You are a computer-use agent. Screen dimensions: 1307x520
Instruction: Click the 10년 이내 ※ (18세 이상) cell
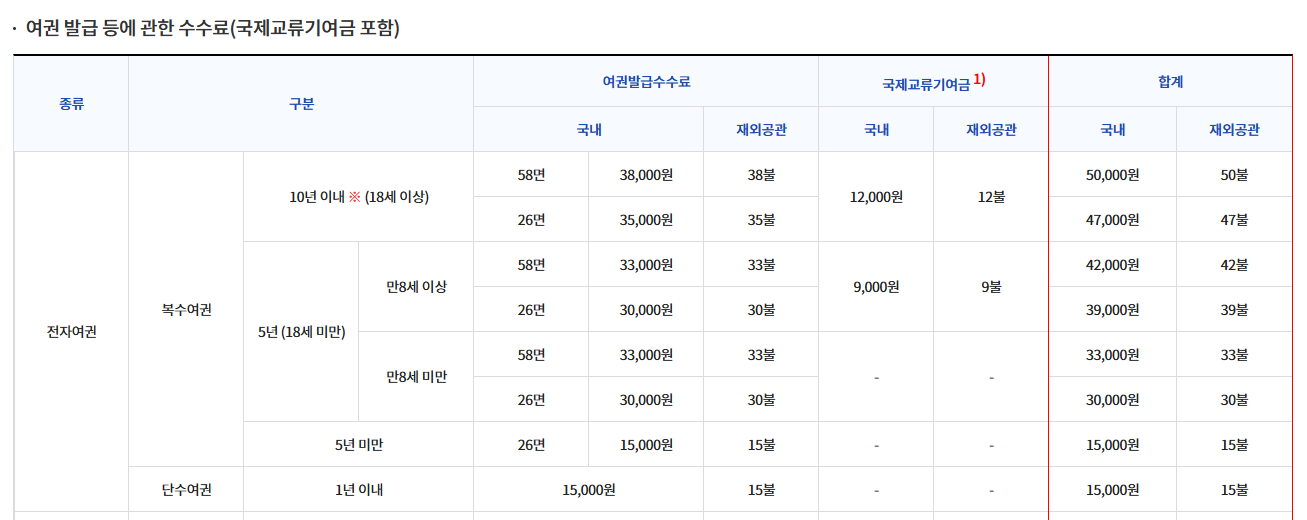tap(359, 197)
